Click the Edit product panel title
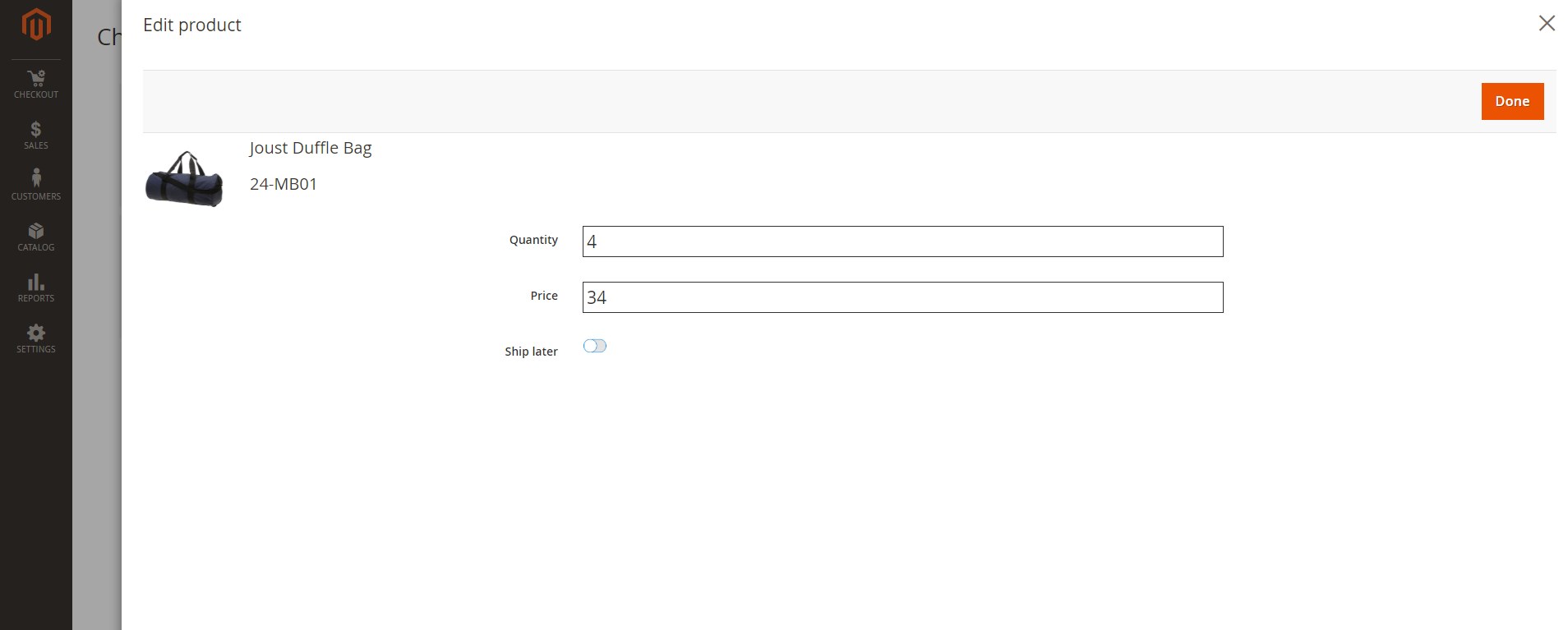Viewport: 1568px width, 630px height. coord(191,25)
